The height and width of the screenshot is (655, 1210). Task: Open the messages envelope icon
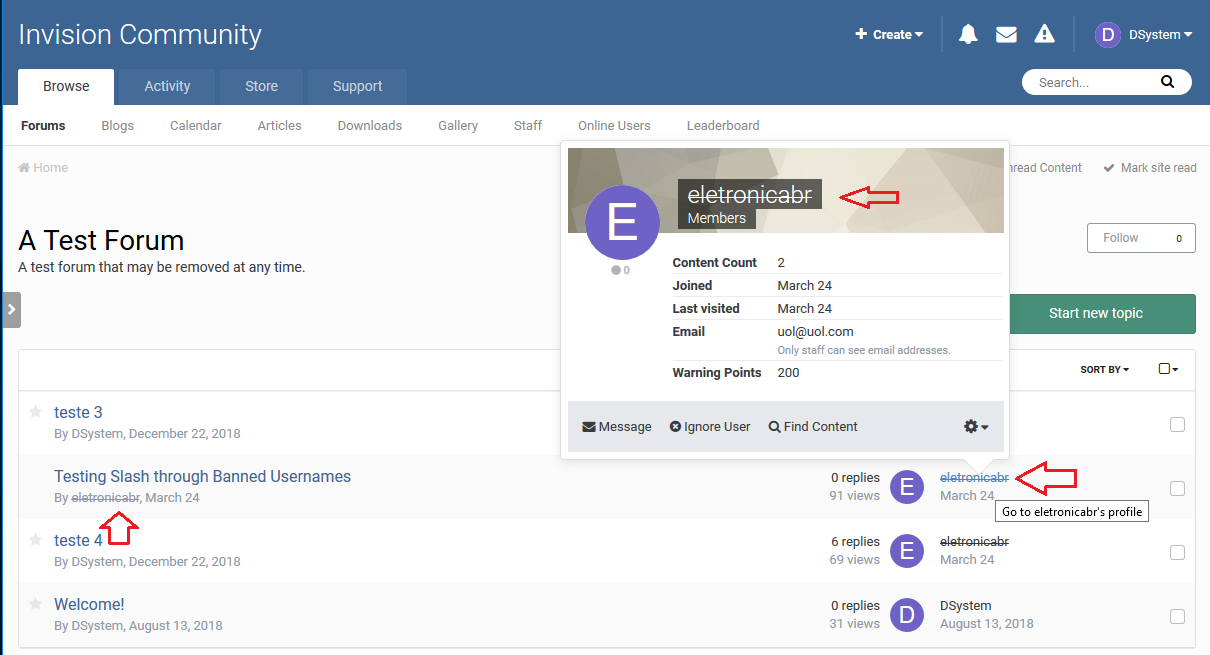[1006, 35]
